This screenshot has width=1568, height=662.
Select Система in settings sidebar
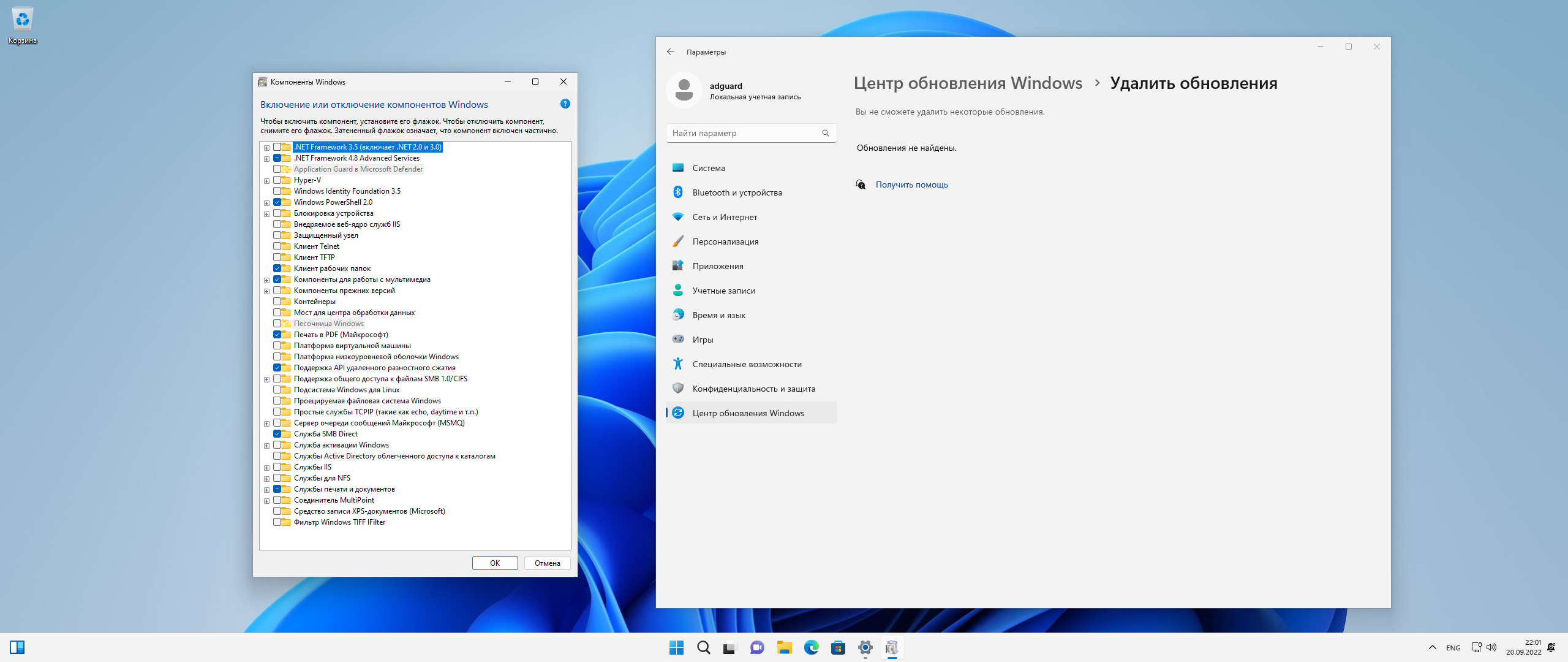(709, 168)
